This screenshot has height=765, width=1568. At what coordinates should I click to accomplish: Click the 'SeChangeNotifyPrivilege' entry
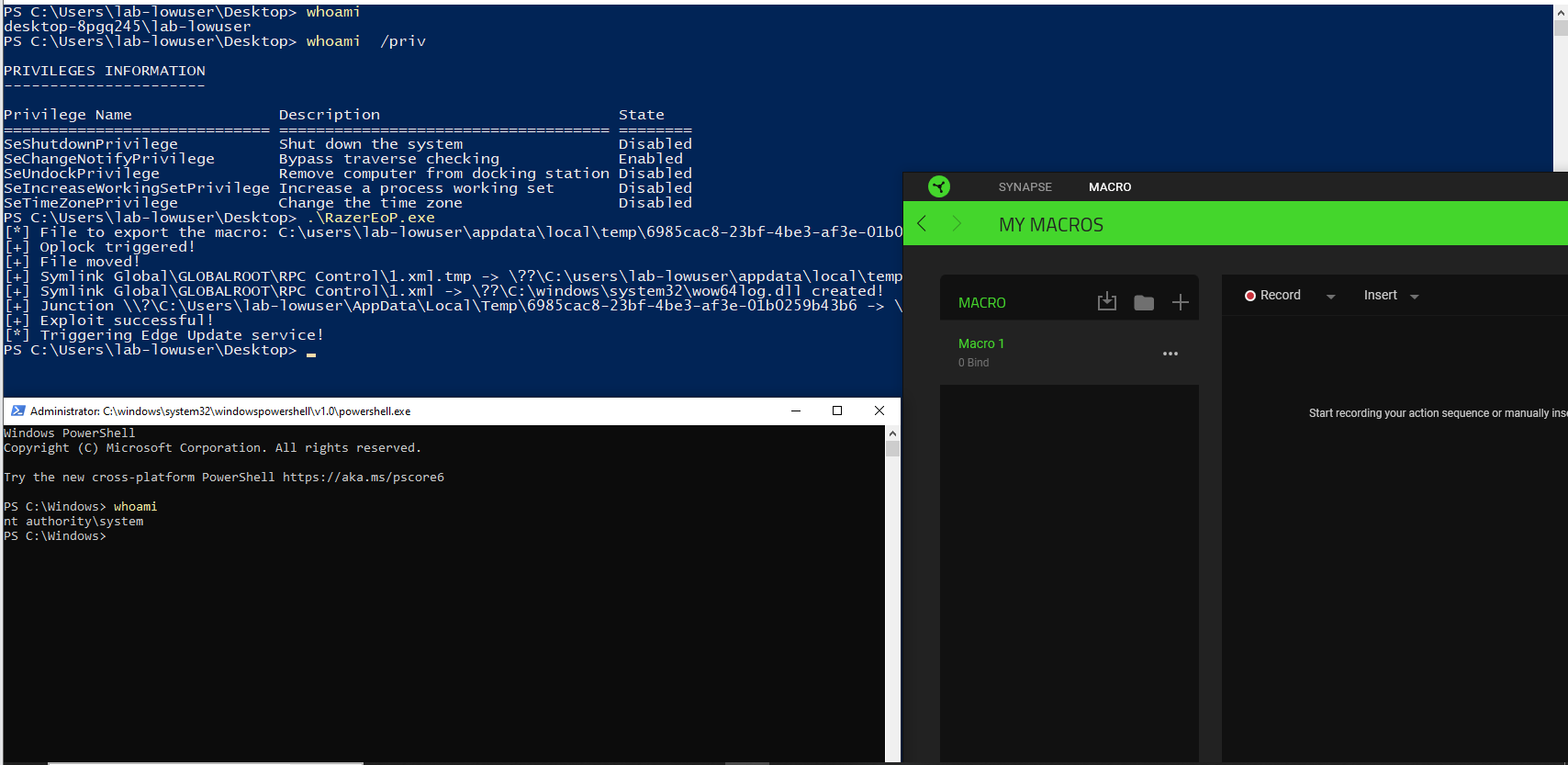(109, 159)
